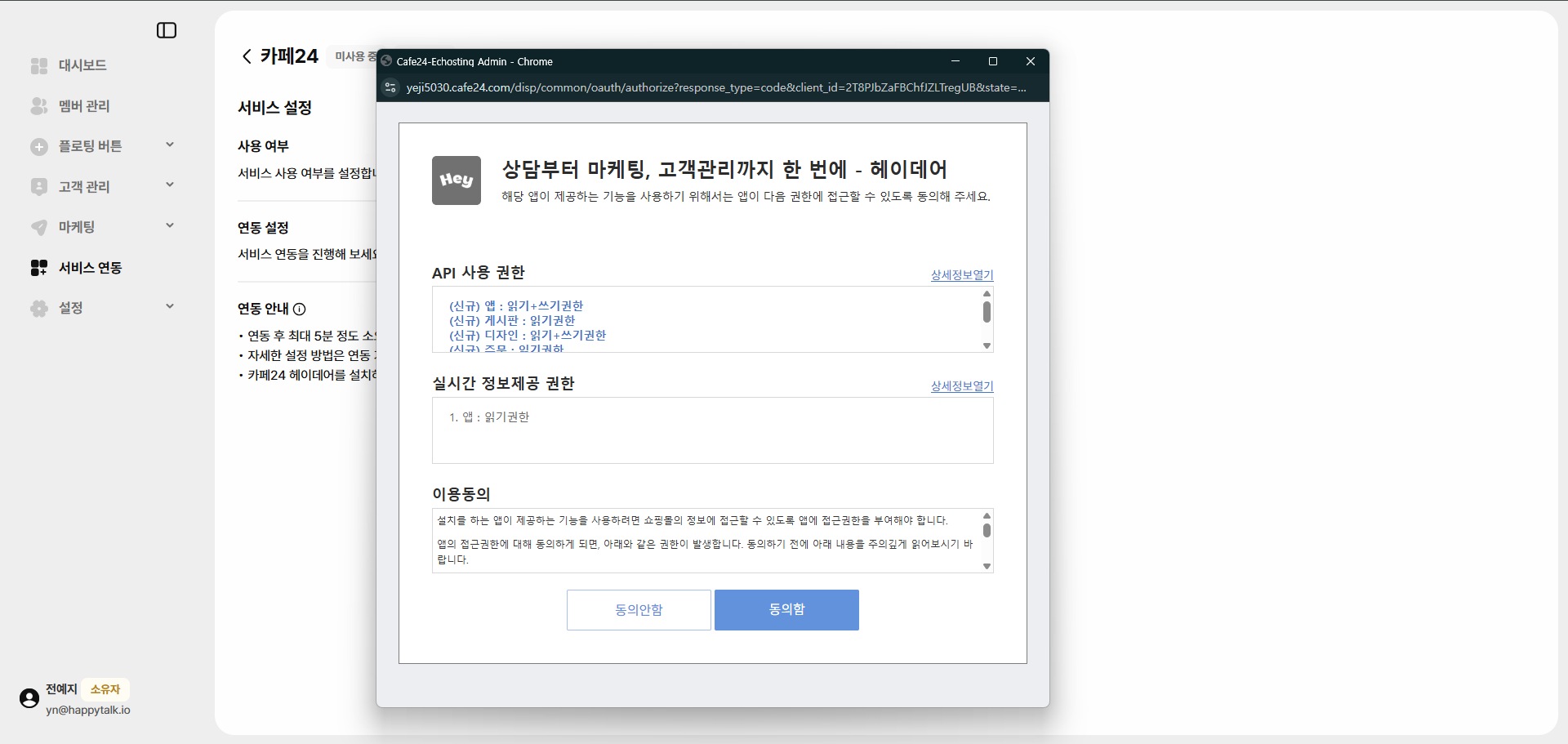Click the 이용동의 scrollbar down arrow
The width and height of the screenshot is (1568, 744).
(987, 566)
